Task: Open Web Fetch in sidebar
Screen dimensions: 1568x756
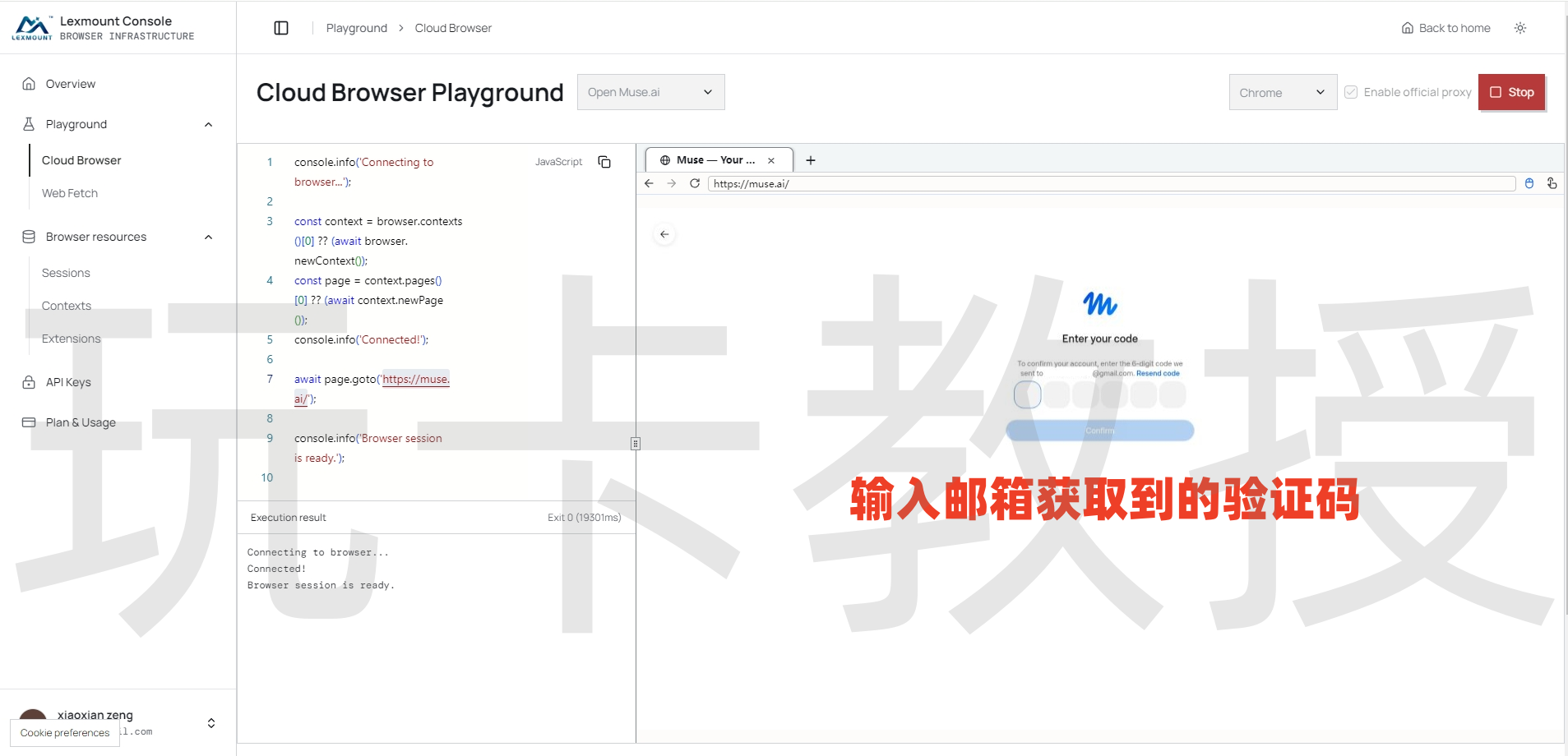Action: tap(70, 193)
